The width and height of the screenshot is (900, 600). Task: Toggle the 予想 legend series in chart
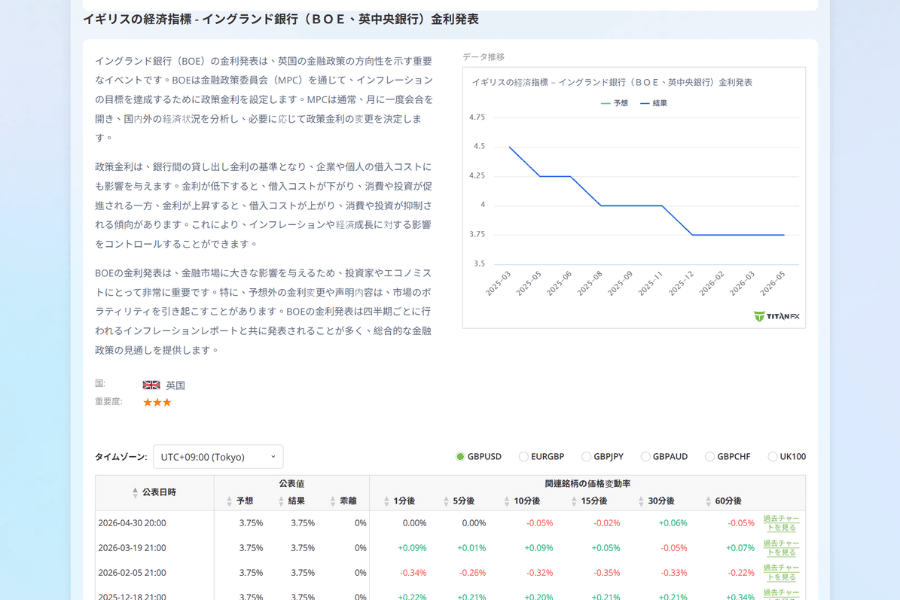(614, 103)
